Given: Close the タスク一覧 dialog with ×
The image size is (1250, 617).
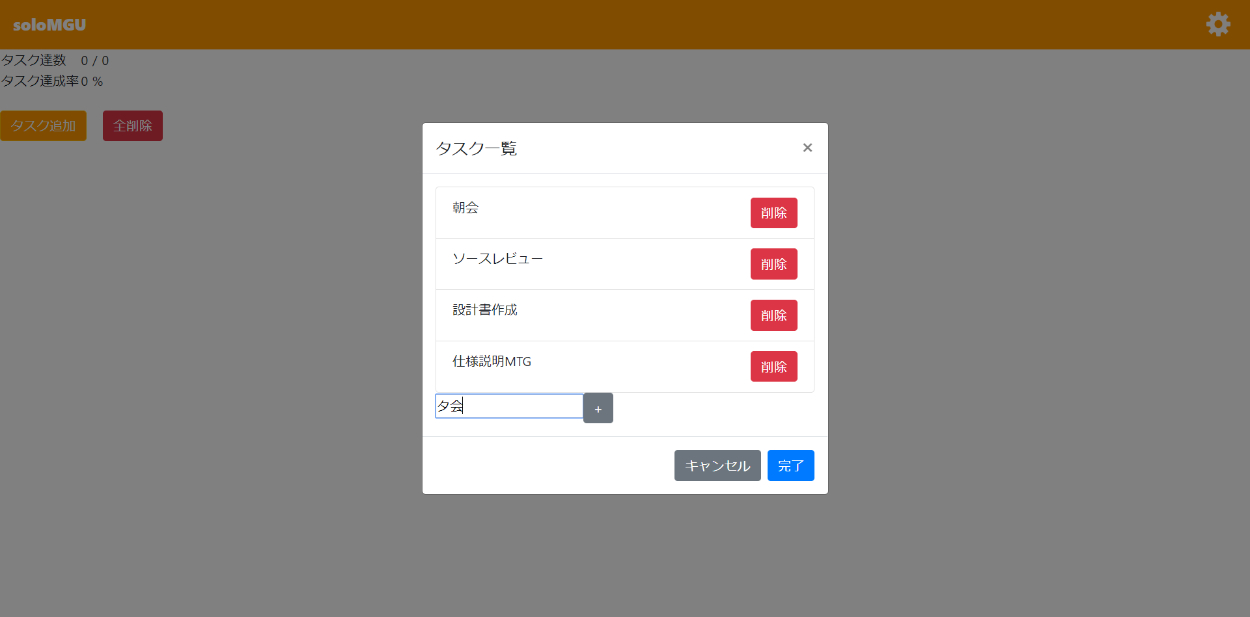Looking at the screenshot, I should coord(807,148).
